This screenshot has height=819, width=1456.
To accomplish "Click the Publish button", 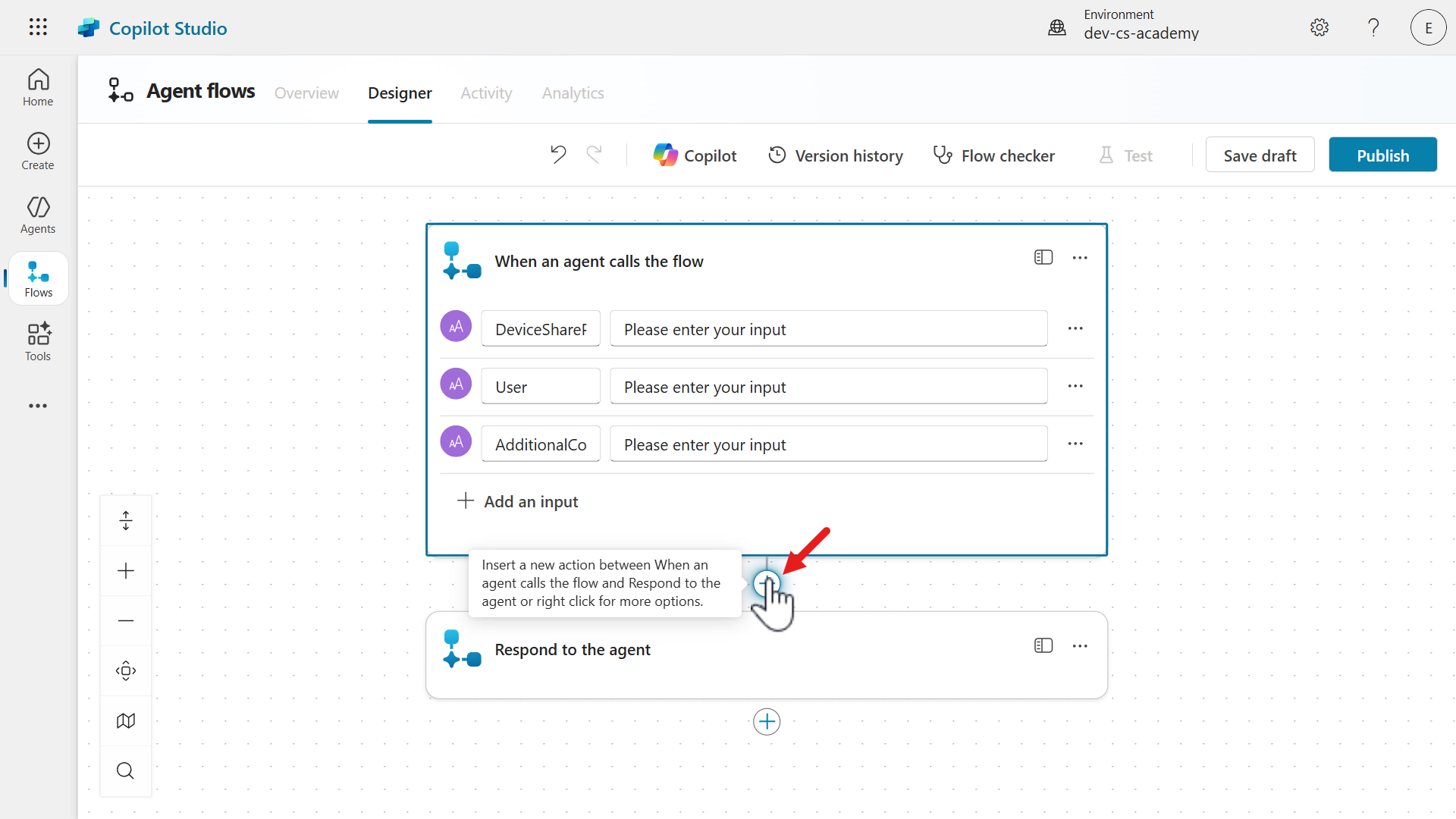I will (1382, 155).
